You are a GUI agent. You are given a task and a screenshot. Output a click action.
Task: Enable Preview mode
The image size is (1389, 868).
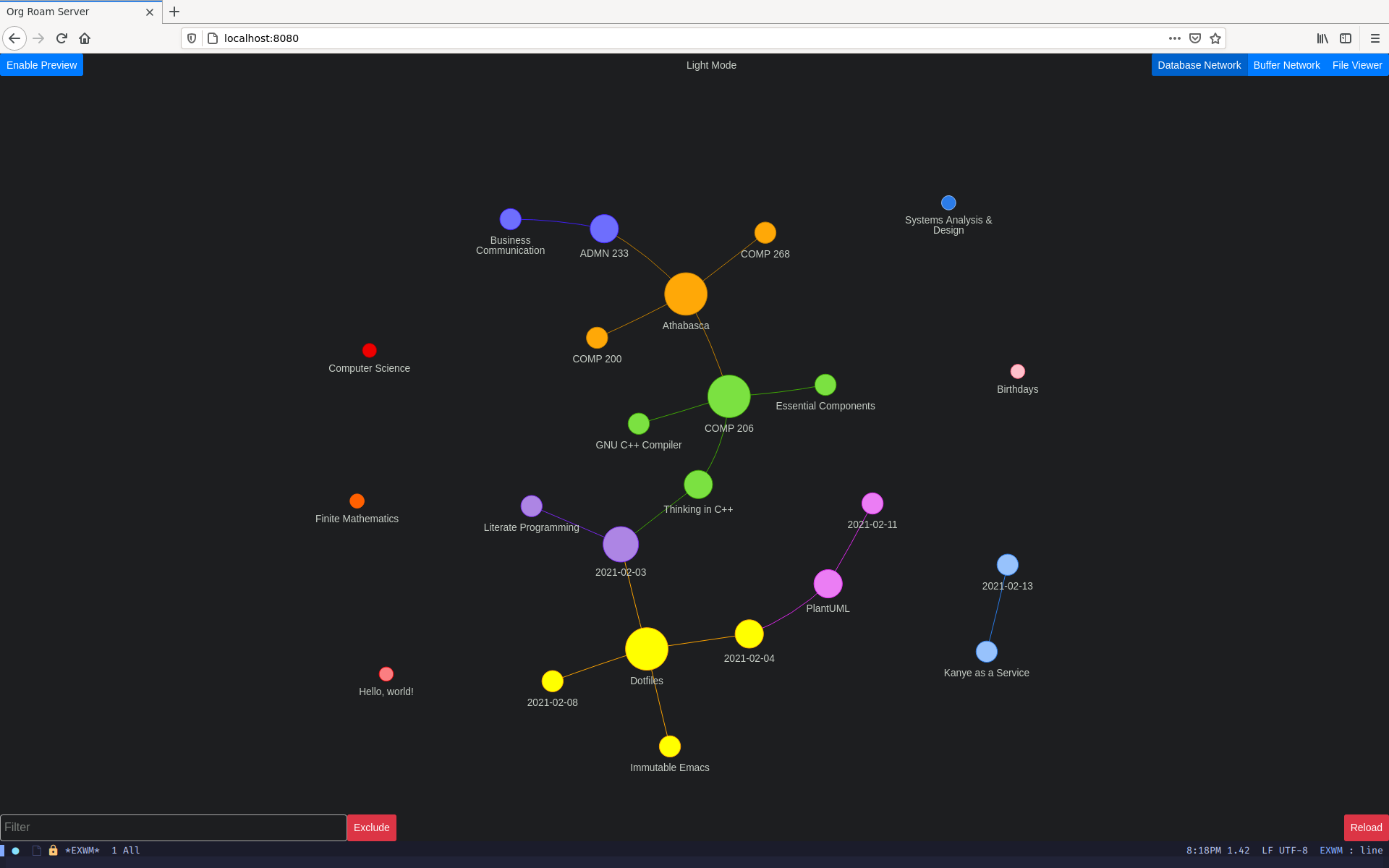tap(41, 65)
